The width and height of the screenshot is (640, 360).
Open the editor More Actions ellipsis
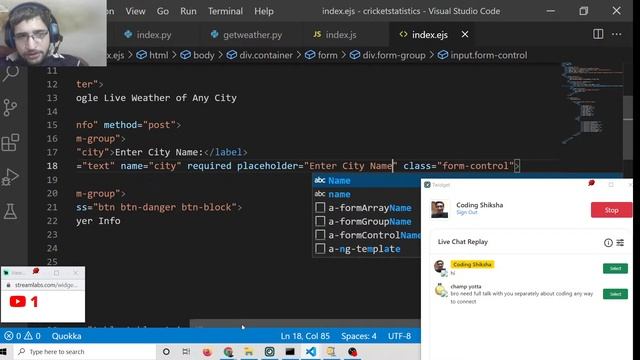point(616,34)
